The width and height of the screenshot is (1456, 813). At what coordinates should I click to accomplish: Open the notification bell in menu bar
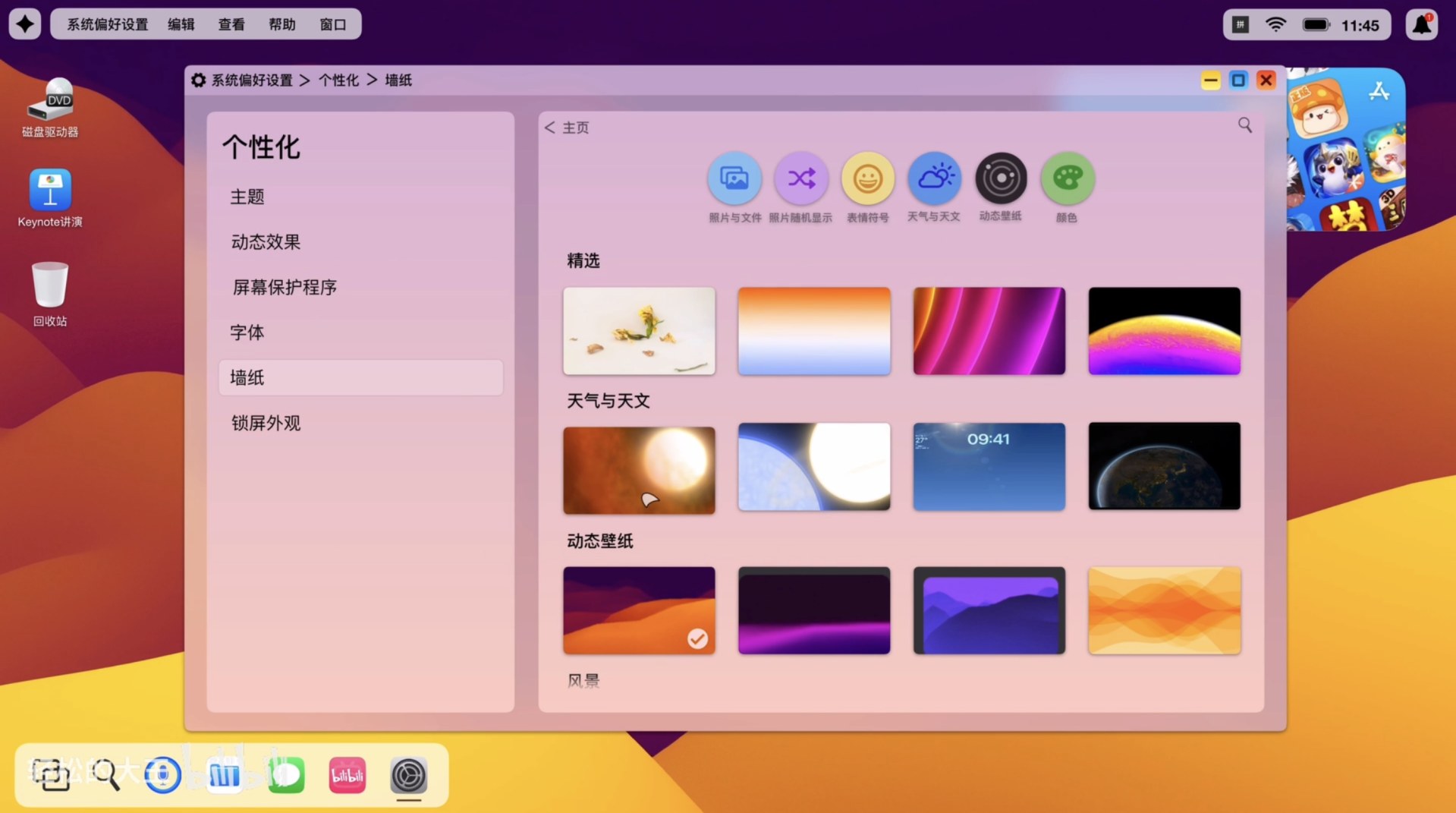tap(1422, 24)
